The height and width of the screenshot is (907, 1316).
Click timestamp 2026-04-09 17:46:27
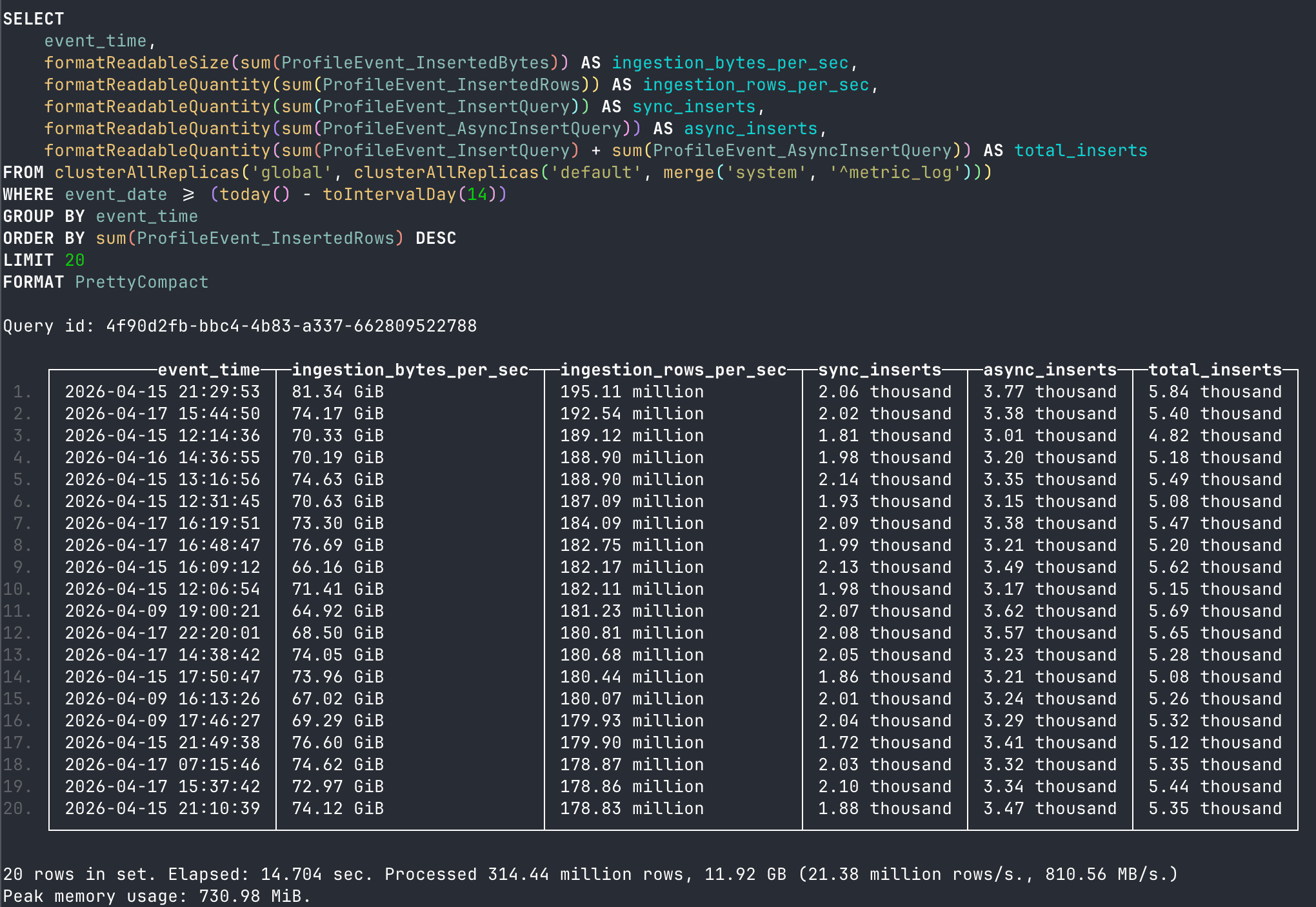tap(163, 721)
